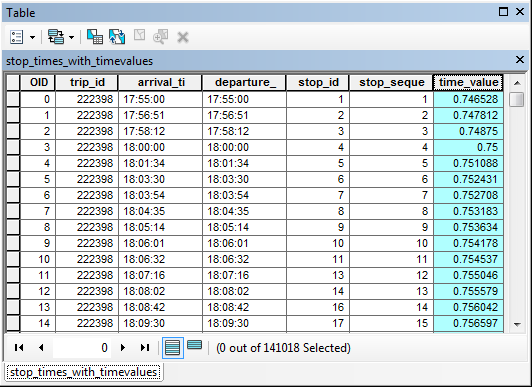The width and height of the screenshot is (532, 387).
Task: Click the Delete Selected icon
Action: pyautogui.click(x=183, y=37)
